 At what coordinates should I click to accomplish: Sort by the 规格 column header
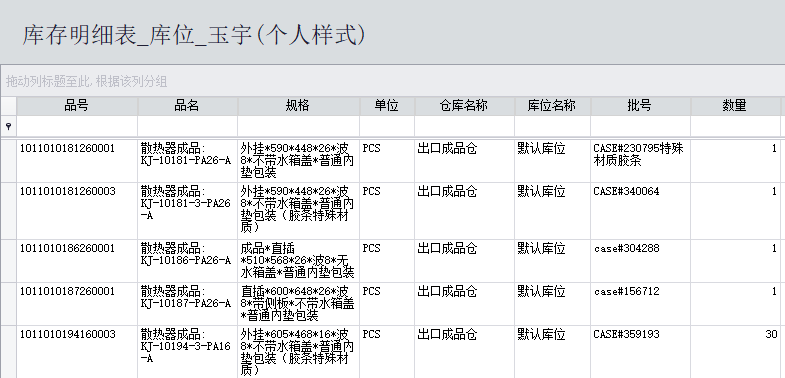click(x=298, y=106)
